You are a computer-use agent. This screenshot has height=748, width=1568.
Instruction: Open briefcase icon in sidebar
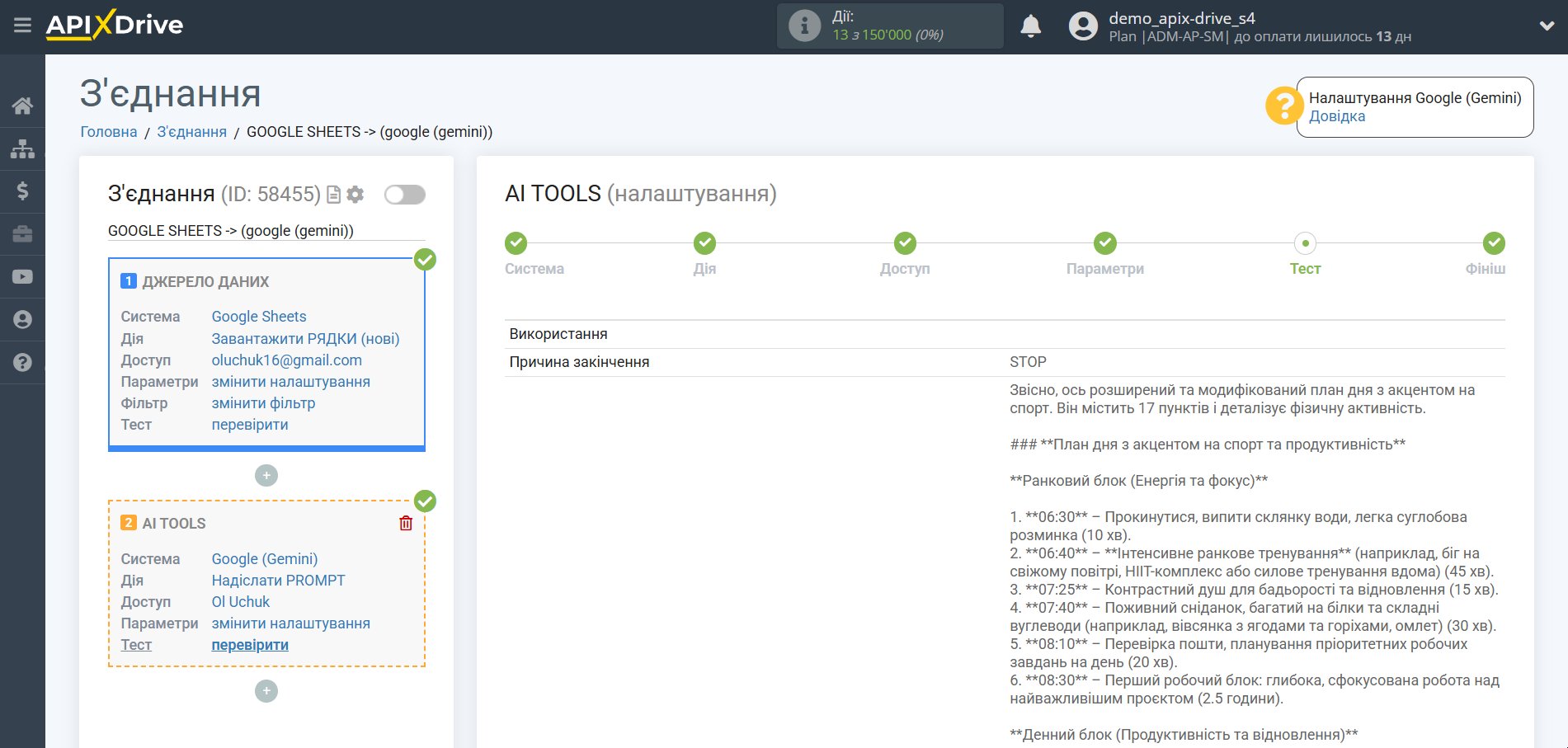tap(22, 234)
